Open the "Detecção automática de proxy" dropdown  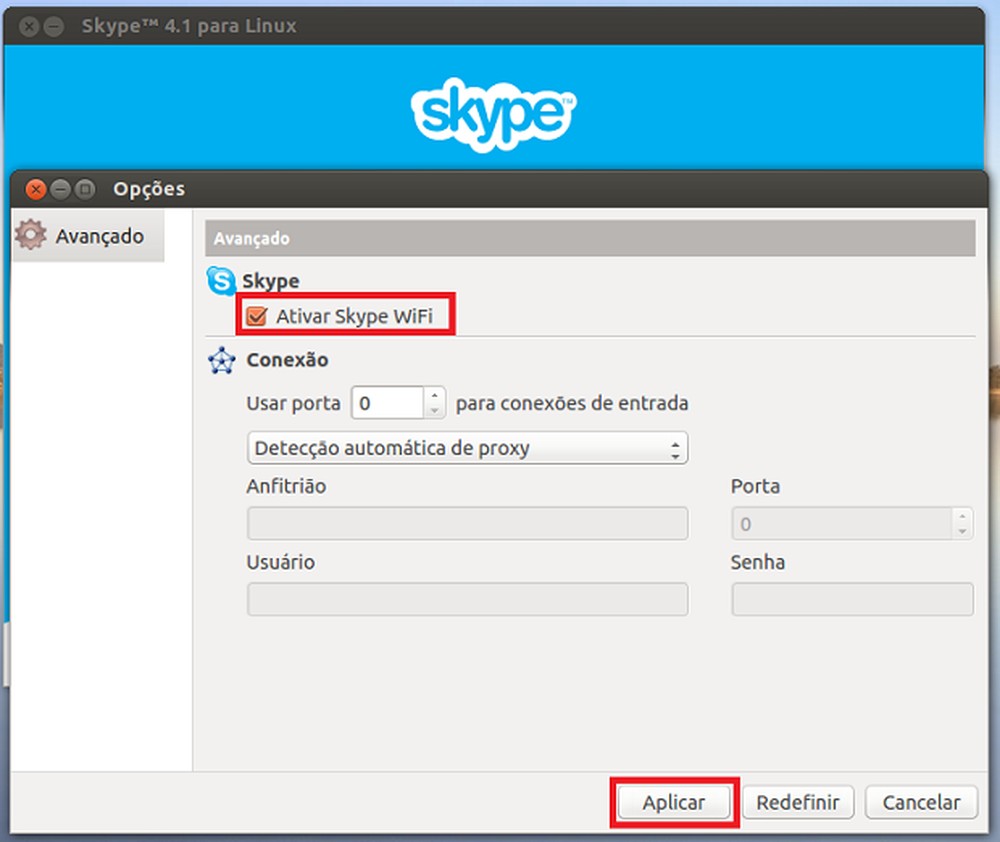[x=467, y=448]
